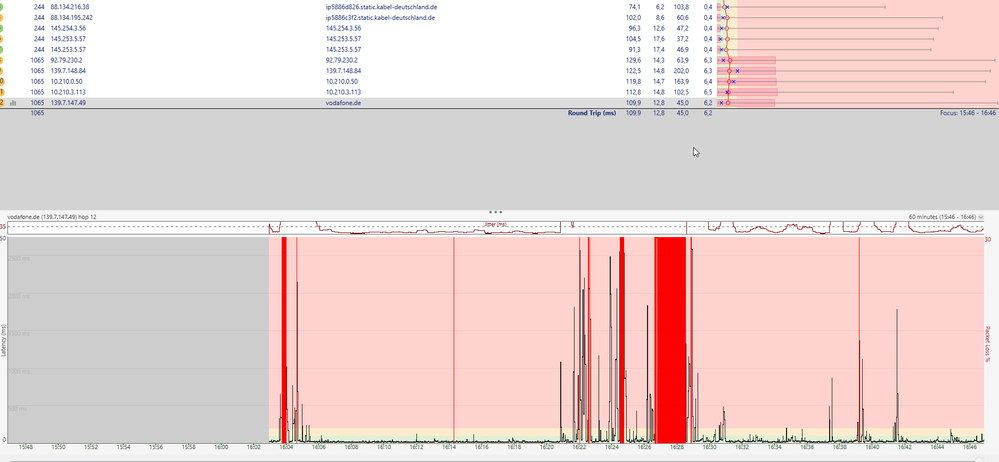The width and height of the screenshot is (999, 462).
Task: Click the thin red packet loss line near 16:14
Action: coord(454,340)
